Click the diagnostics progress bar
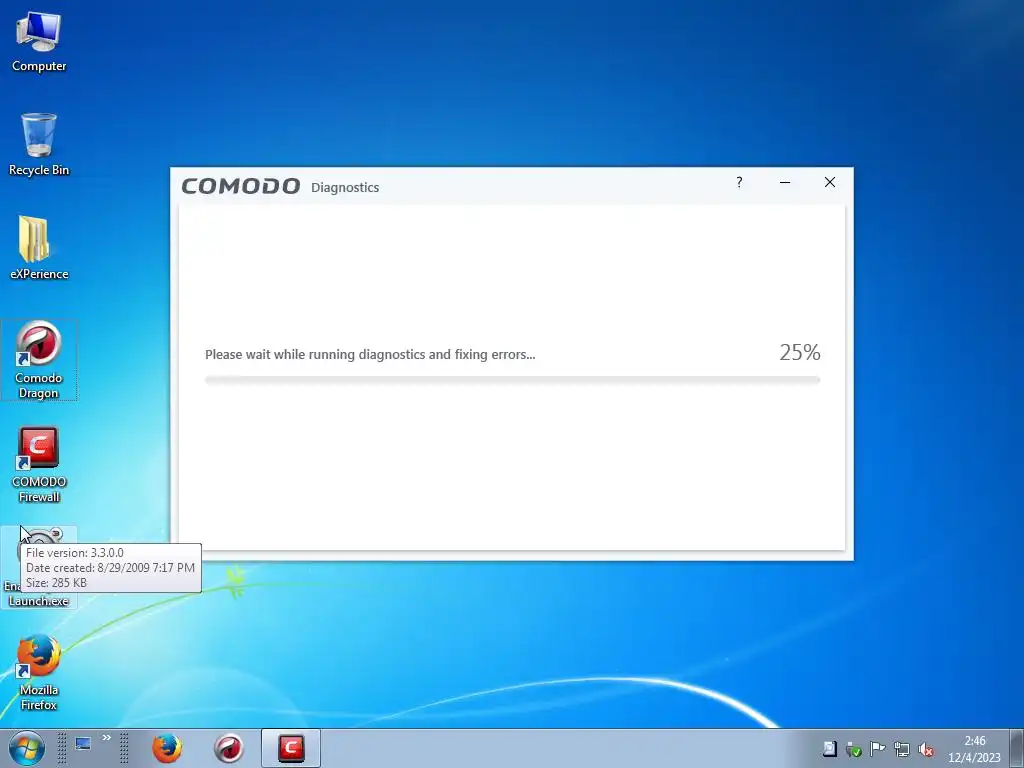This screenshot has width=1024, height=768. click(512, 380)
